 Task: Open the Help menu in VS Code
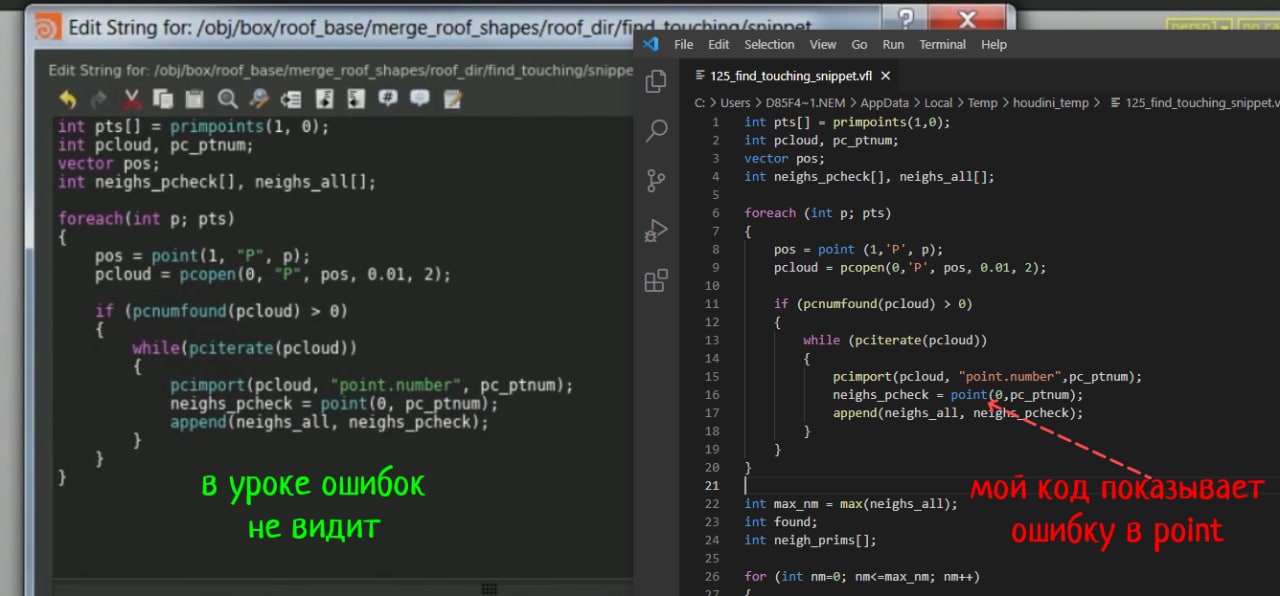pyautogui.click(x=994, y=44)
